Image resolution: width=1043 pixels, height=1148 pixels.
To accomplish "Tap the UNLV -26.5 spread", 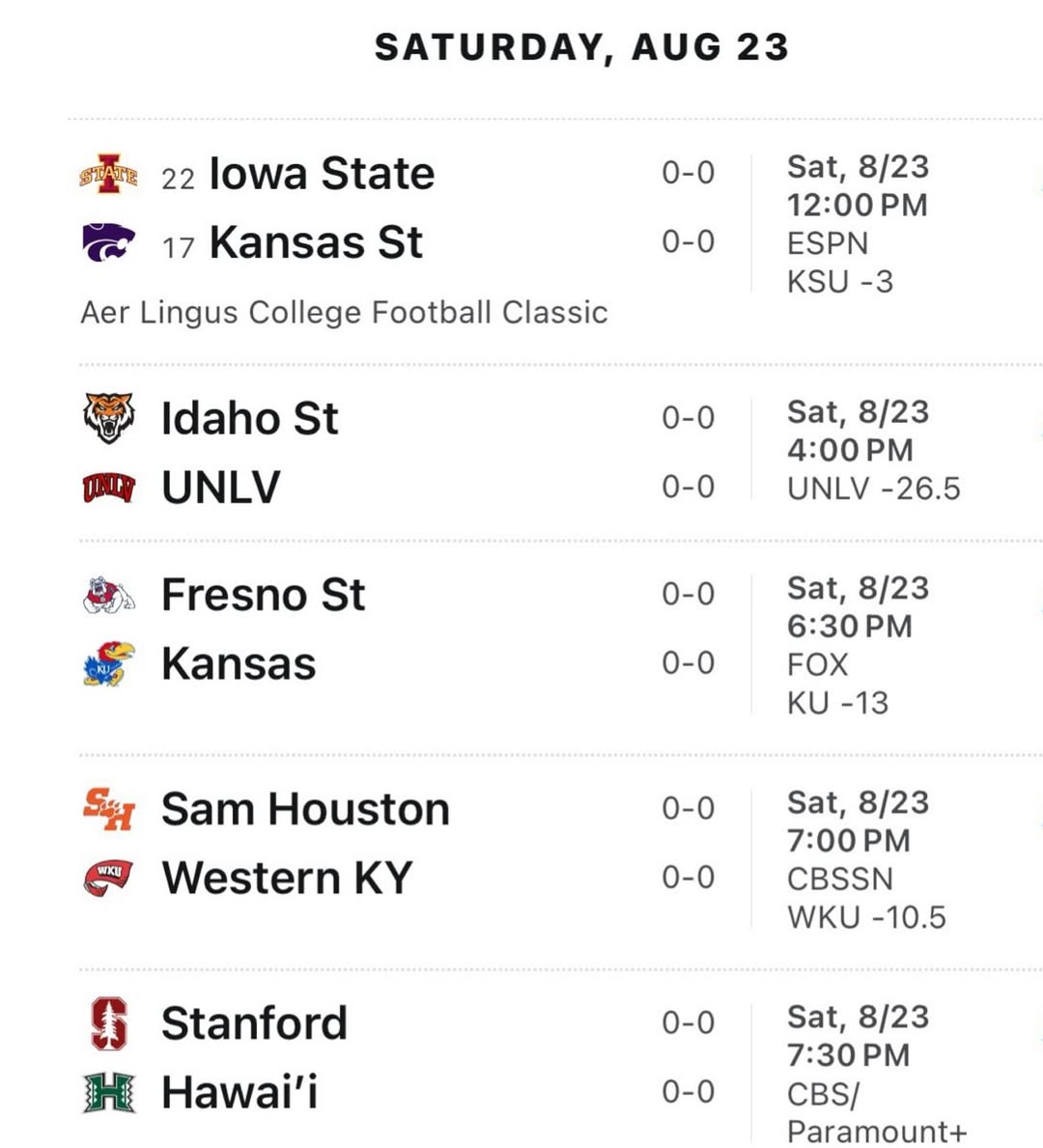I will pos(873,490).
